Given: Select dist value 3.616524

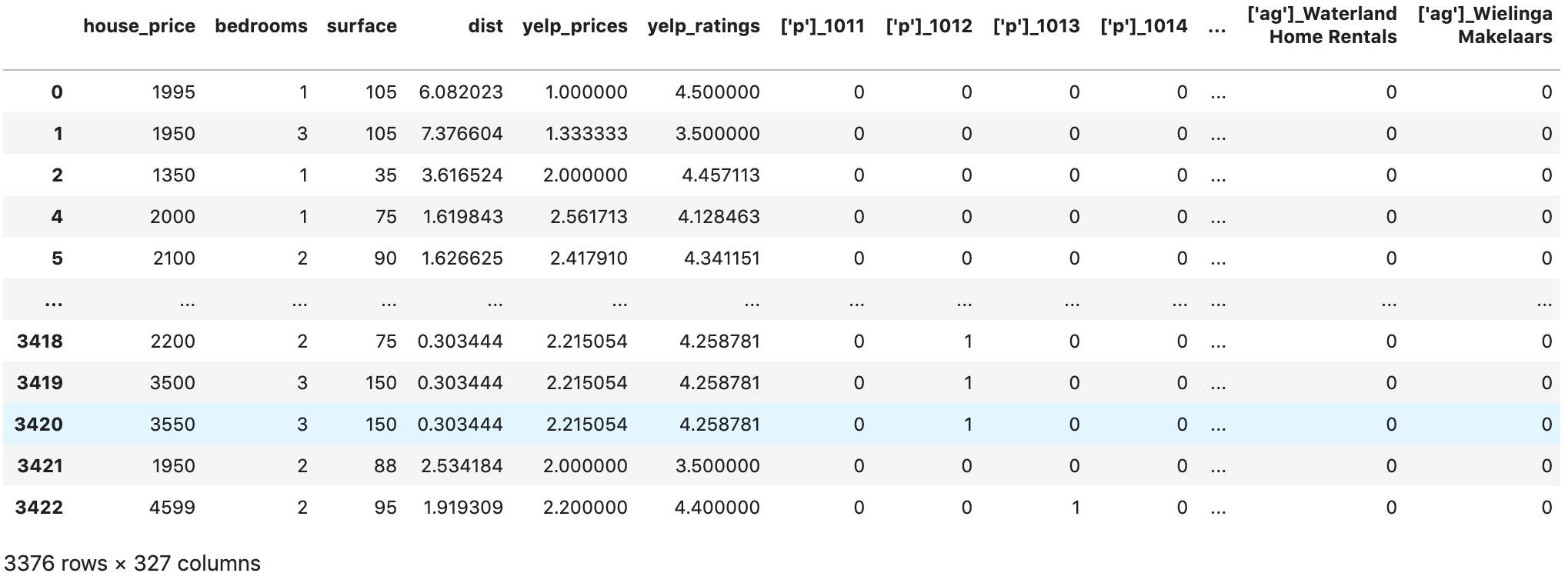Looking at the screenshot, I should coord(462,175).
